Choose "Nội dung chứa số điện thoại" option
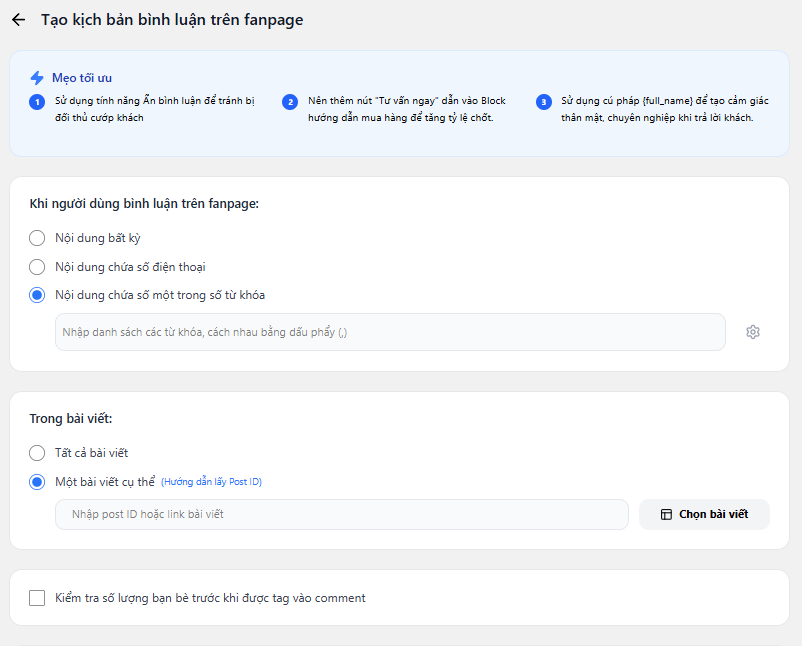802x646 pixels. click(38, 267)
